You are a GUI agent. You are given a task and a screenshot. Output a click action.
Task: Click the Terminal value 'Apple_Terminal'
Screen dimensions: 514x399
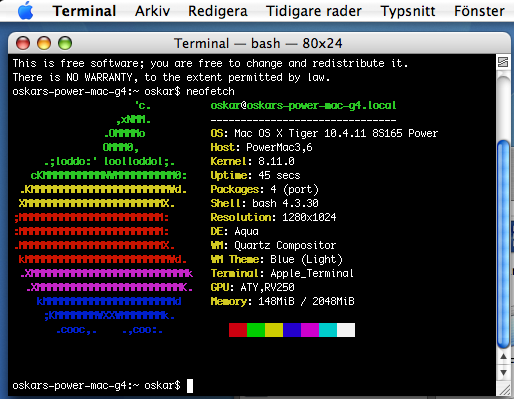(x=312, y=274)
